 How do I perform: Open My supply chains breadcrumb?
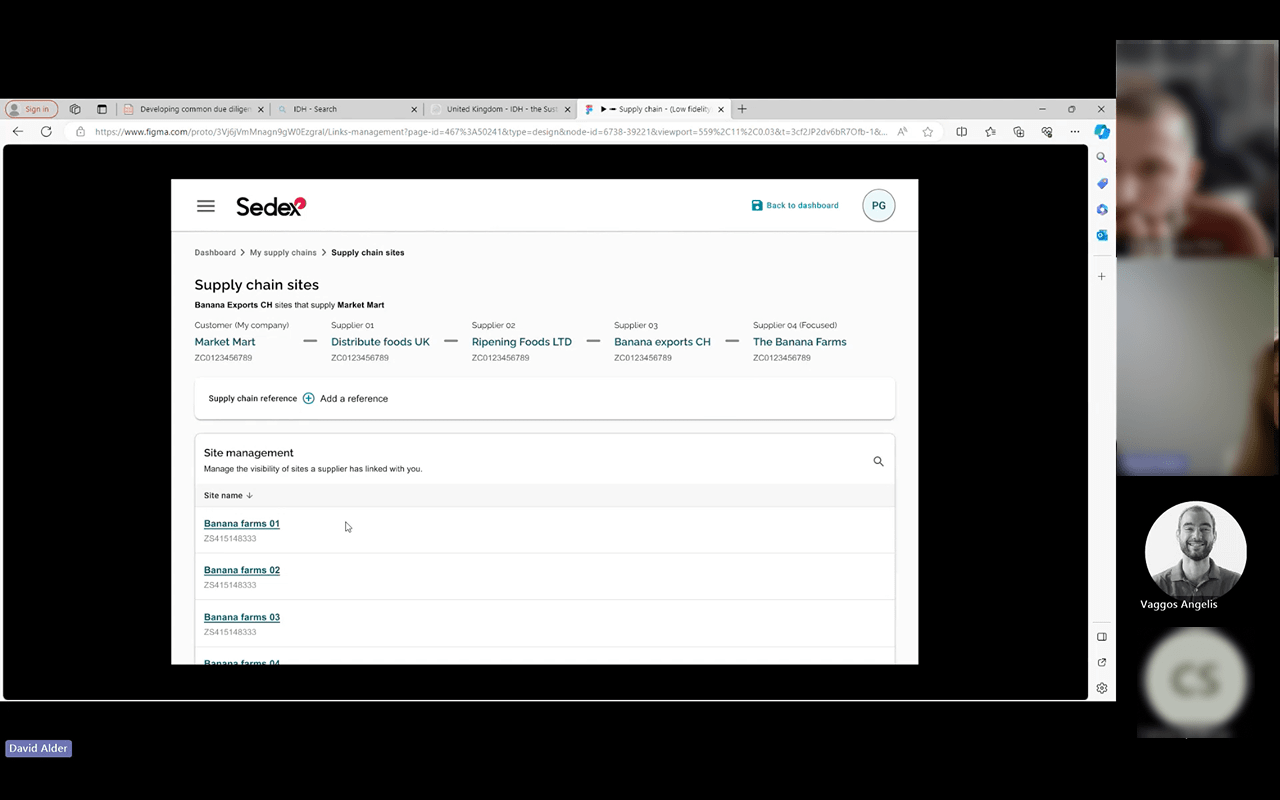pos(283,253)
